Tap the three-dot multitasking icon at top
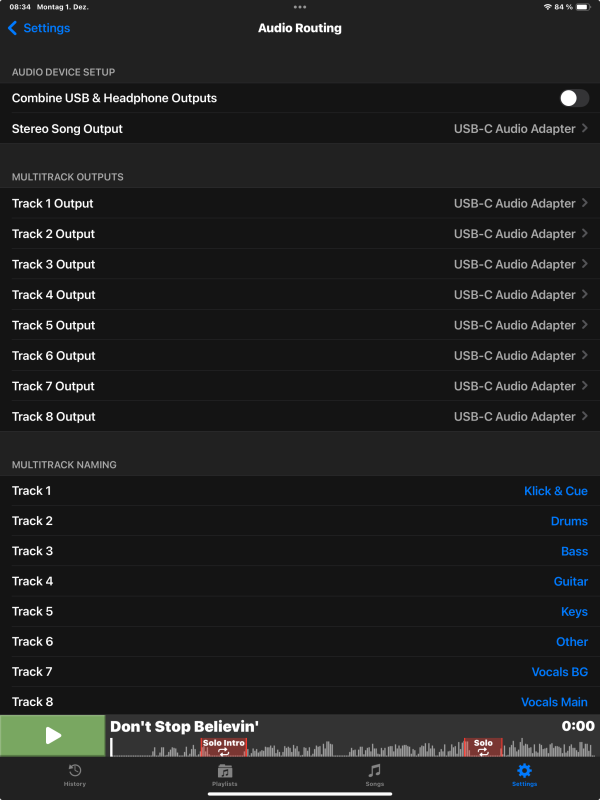Screen dimensions: 600x800 pos(300,7)
